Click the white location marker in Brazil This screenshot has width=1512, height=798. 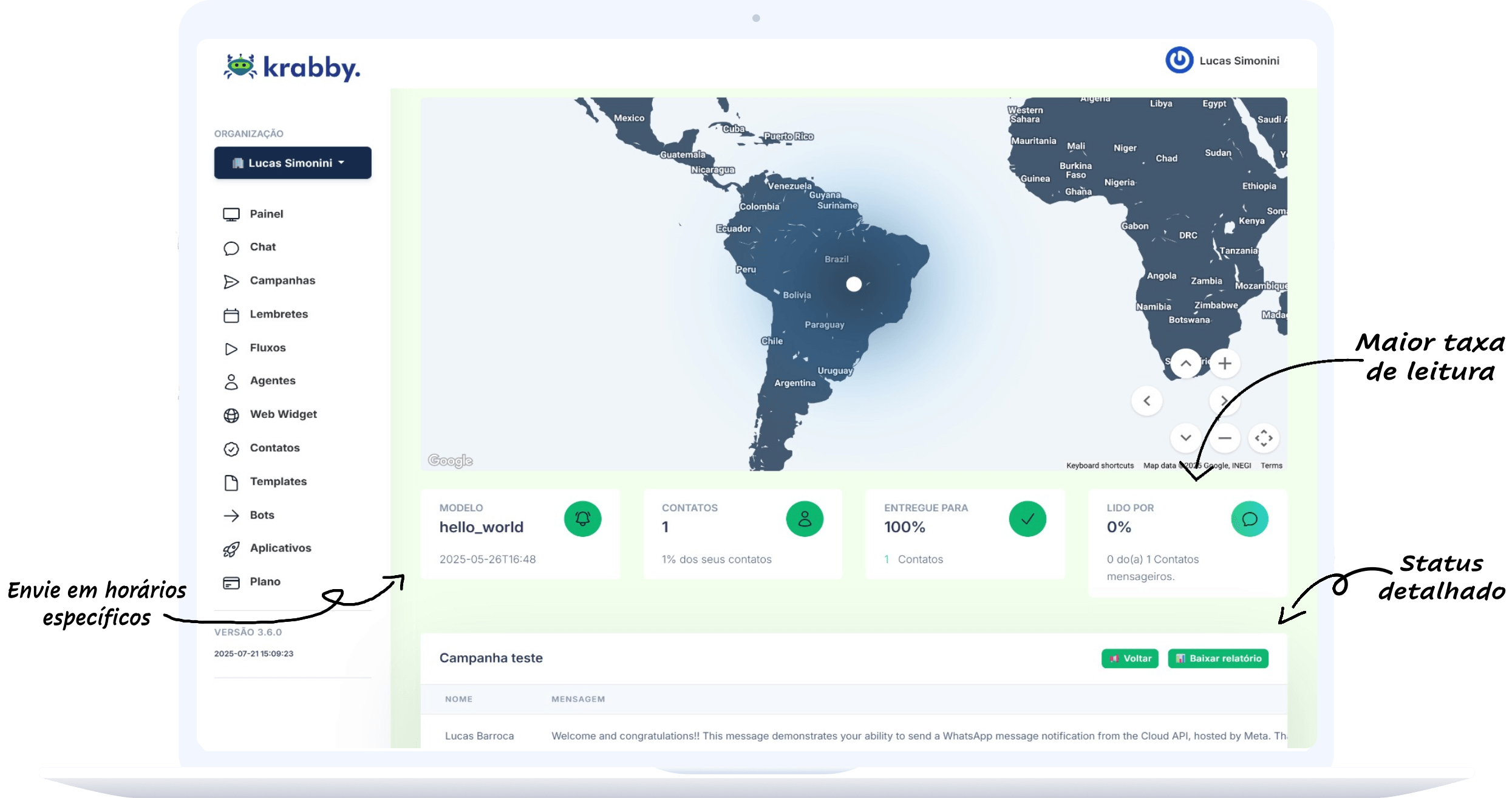point(854,284)
